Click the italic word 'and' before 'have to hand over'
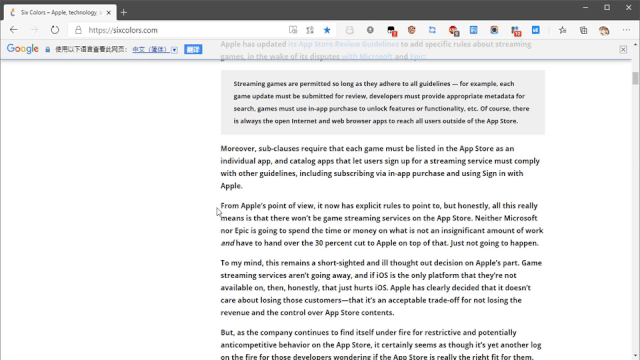640x360 pixels. (x=227, y=243)
